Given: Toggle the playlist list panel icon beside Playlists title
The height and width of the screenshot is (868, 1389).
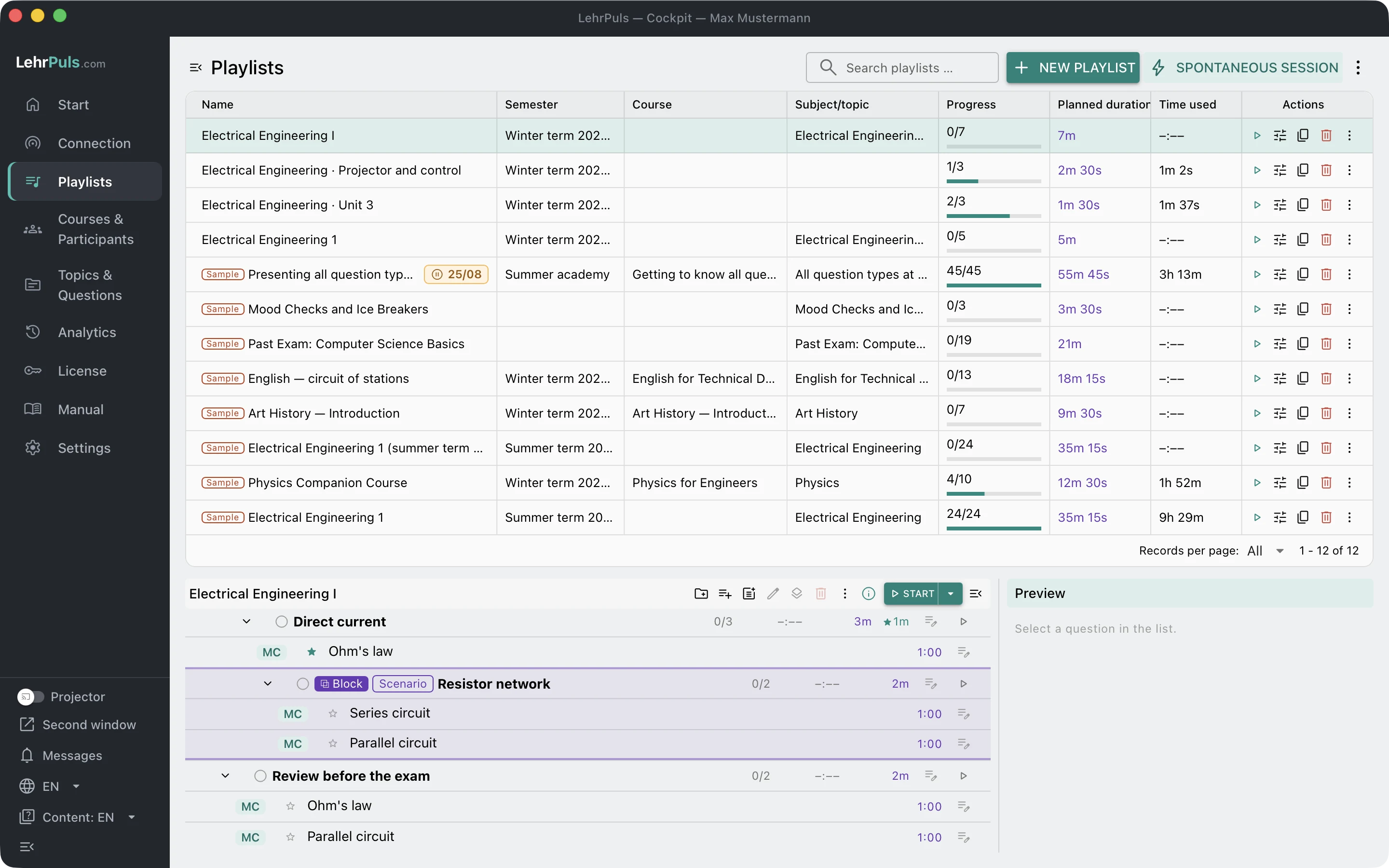Looking at the screenshot, I should 196,68.
